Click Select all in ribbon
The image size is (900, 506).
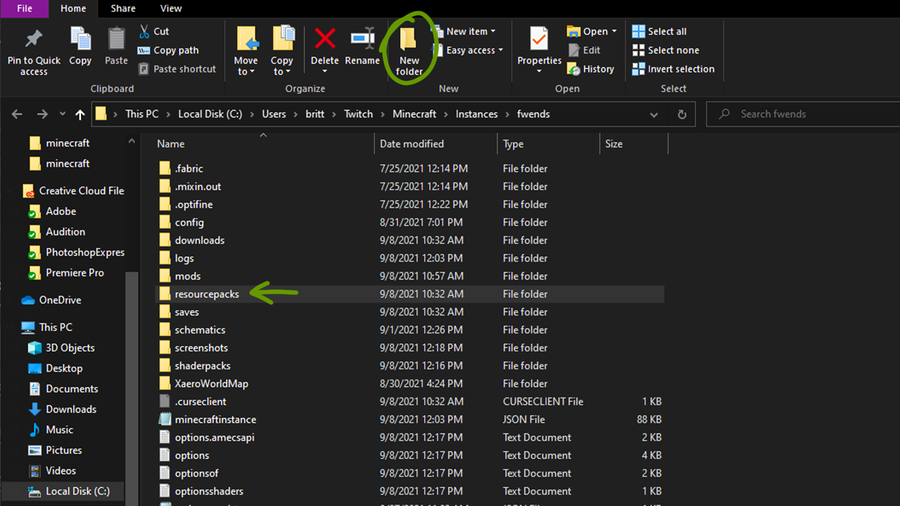(659, 32)
